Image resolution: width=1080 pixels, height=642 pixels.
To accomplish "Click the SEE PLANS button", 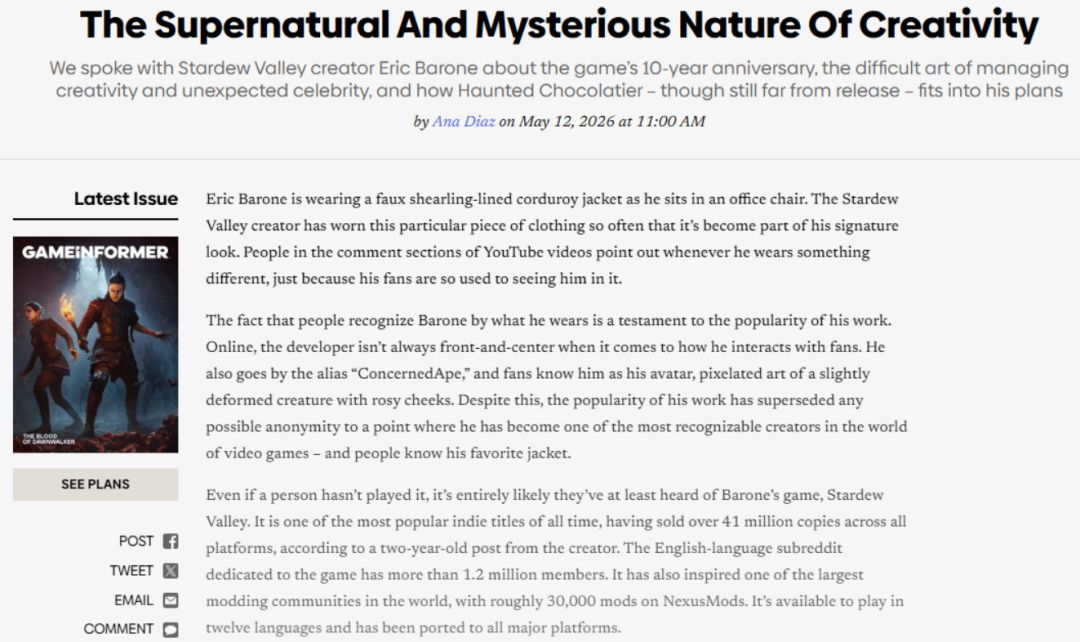I will [95, 484].
